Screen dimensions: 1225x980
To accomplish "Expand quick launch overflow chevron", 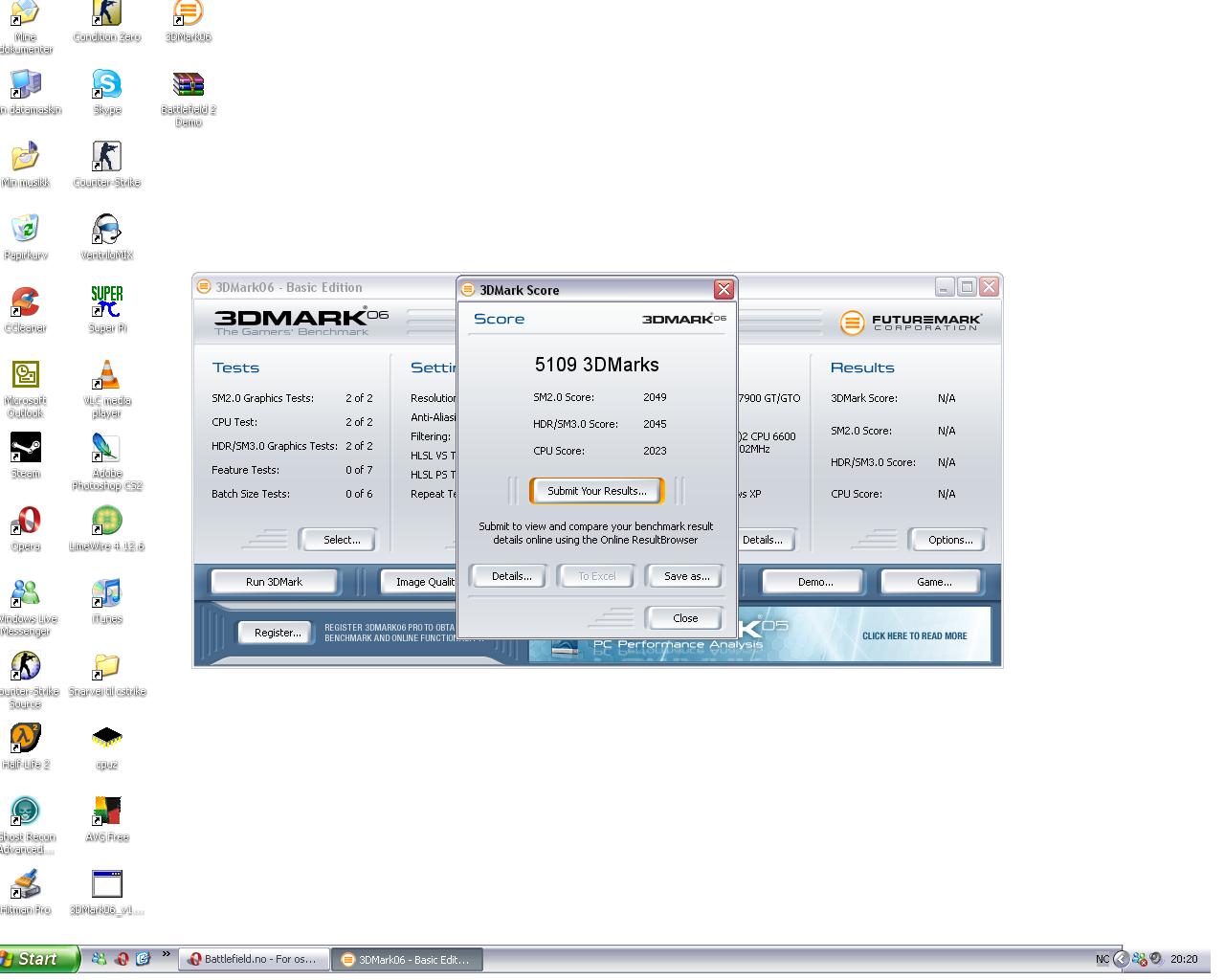I will [x=166, y=954].
